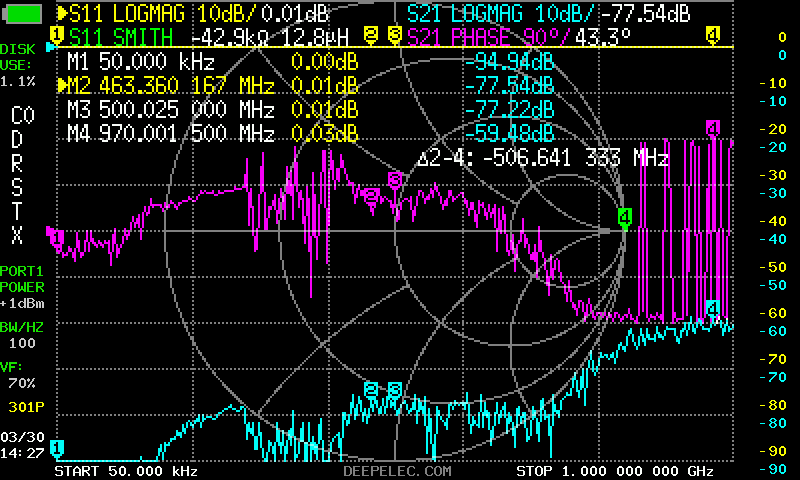Screen dimensions: 800x480
Task: Tap the C0 calibration status indicator
Action: coord(22,116)
